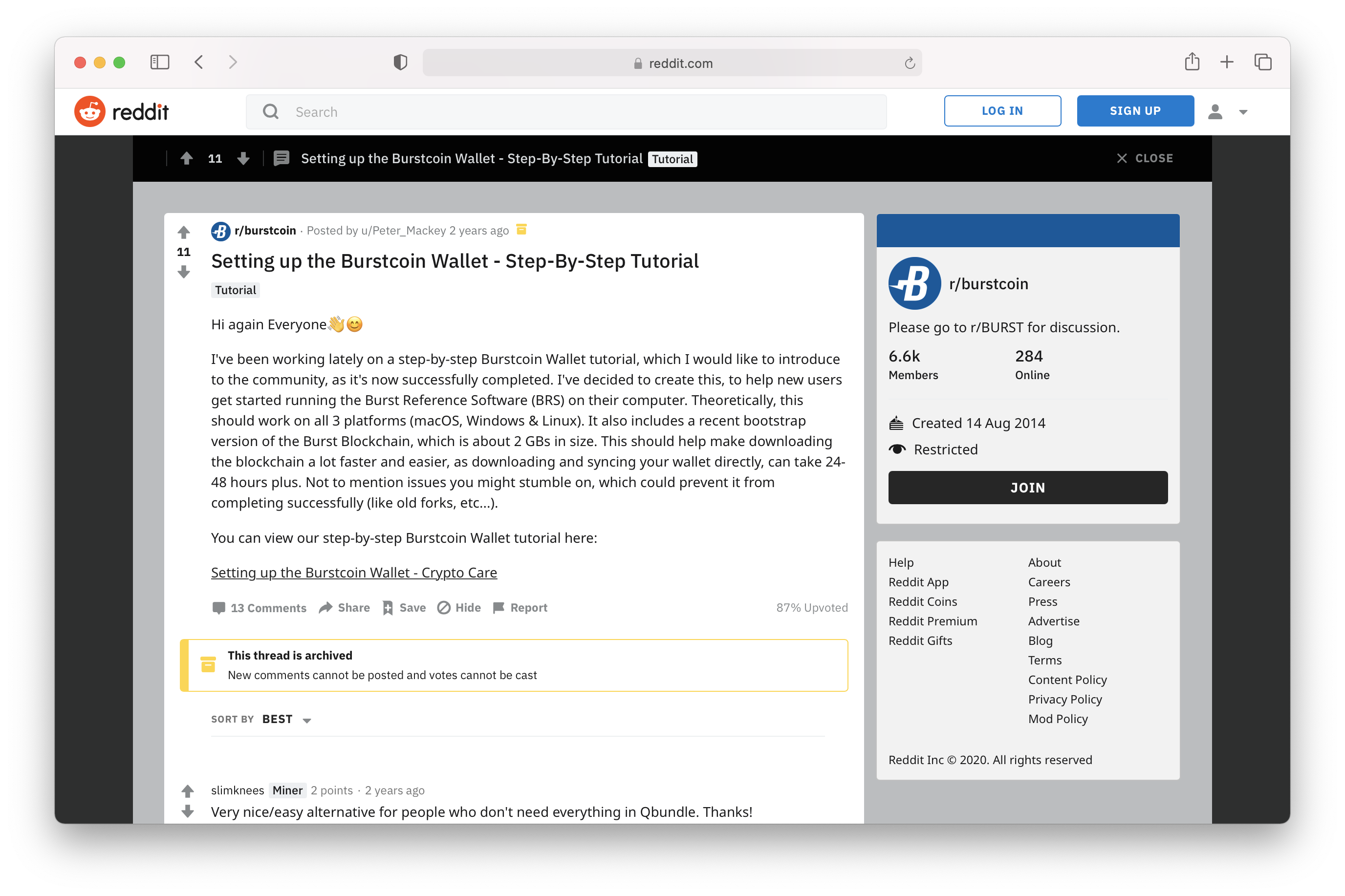The image size is (1345, 896).
Task: Click the 13 Comments label
Action: coord(259,607)
